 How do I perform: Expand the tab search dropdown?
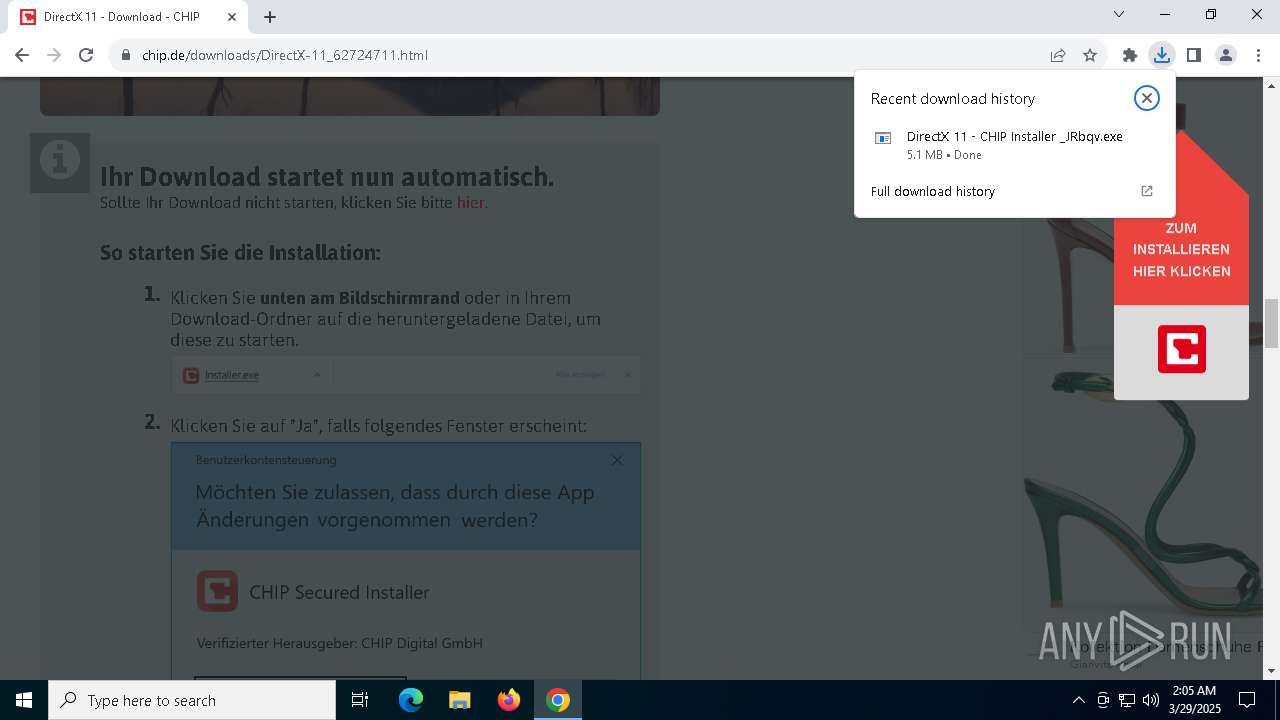(1119, 14)
